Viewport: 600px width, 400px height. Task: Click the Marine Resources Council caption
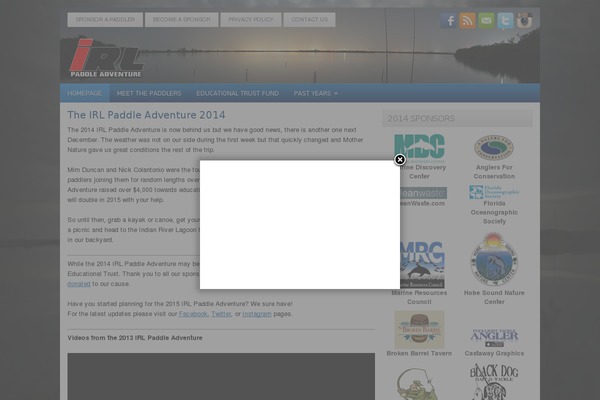coord(419,297)
